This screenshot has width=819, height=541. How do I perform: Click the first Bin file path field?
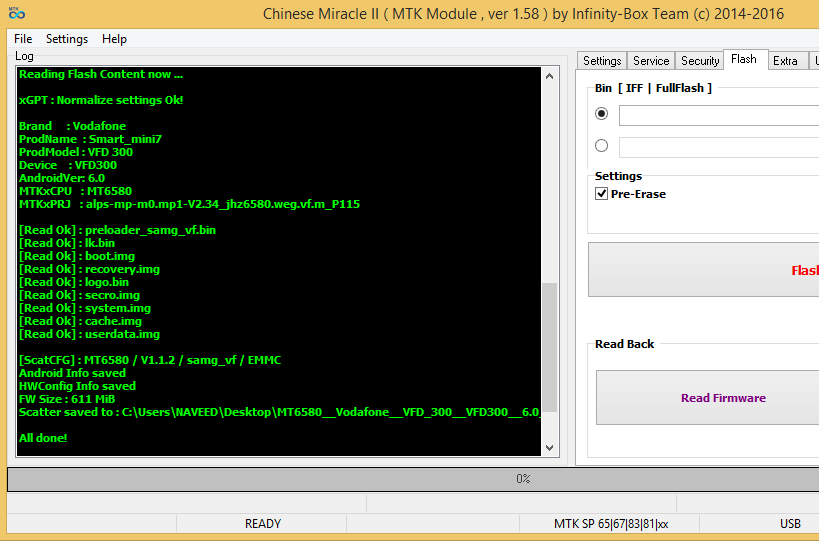tap(718, 115)
